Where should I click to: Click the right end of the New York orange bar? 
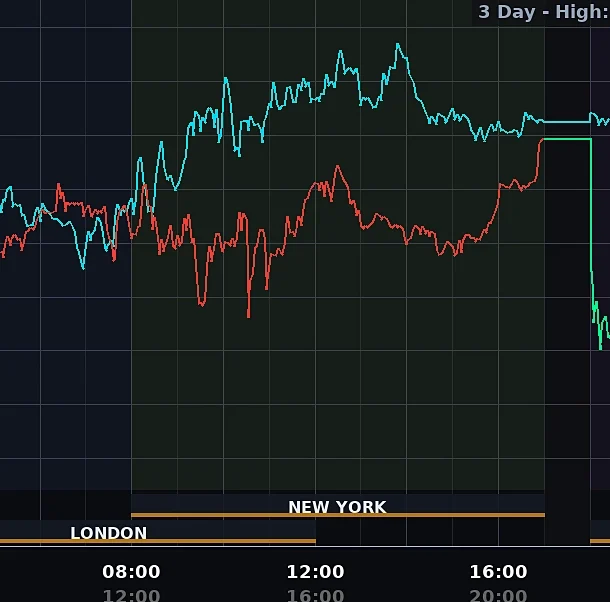click(x=542, y=515)
